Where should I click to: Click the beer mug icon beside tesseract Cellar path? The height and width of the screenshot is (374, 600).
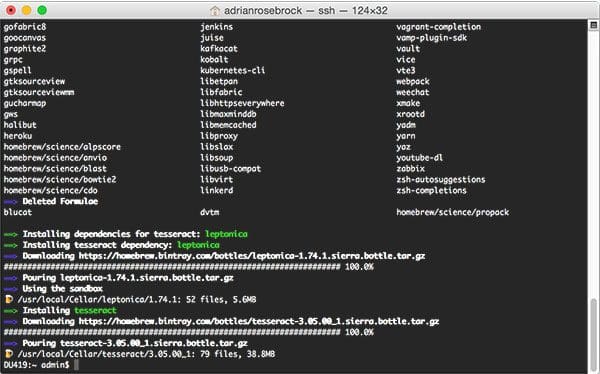(x=8, y=354)
